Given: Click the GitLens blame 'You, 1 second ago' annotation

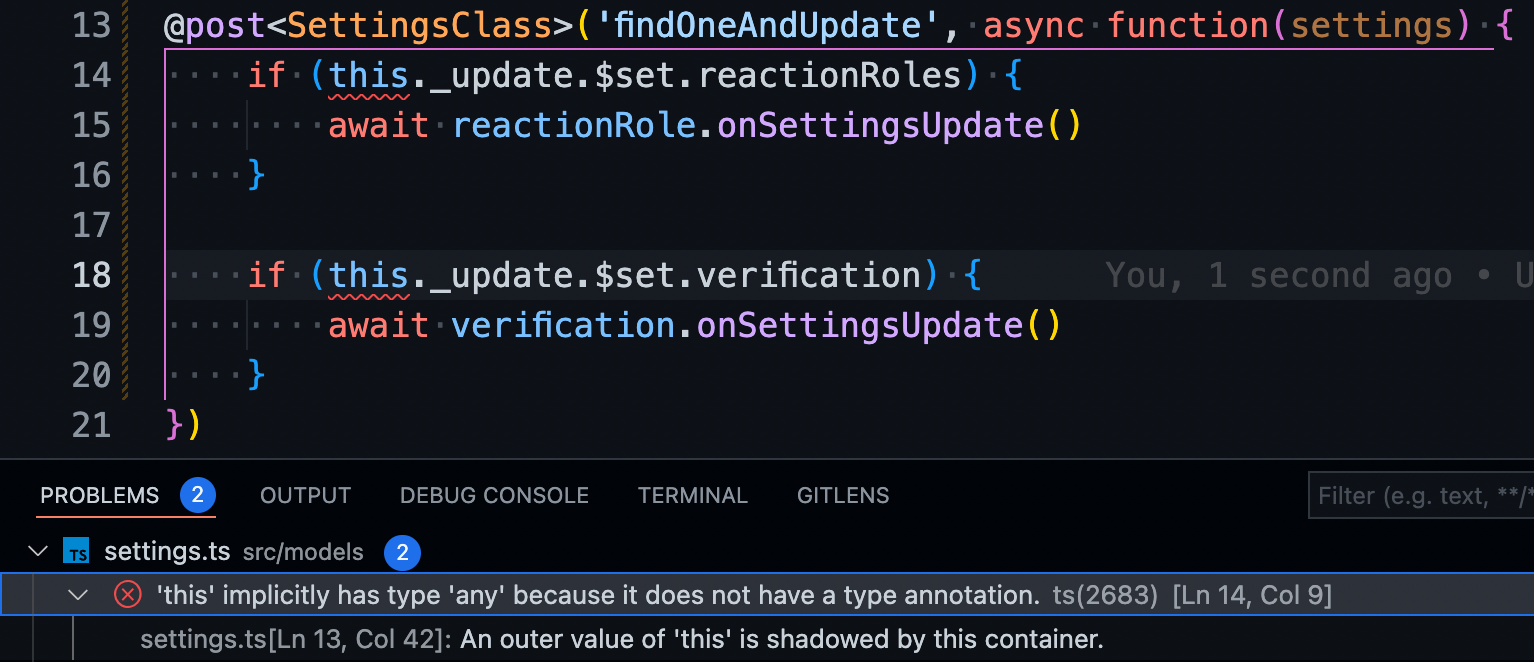Looking at the screenshot, I should coord(1280,274).
